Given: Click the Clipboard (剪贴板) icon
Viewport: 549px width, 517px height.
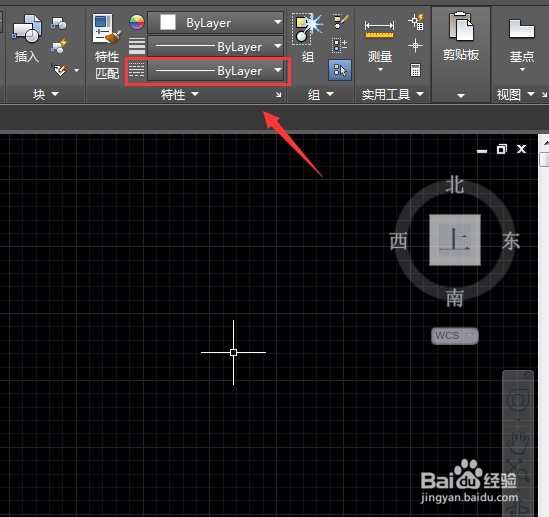Looking at the screenshot, I should [461, 27].
